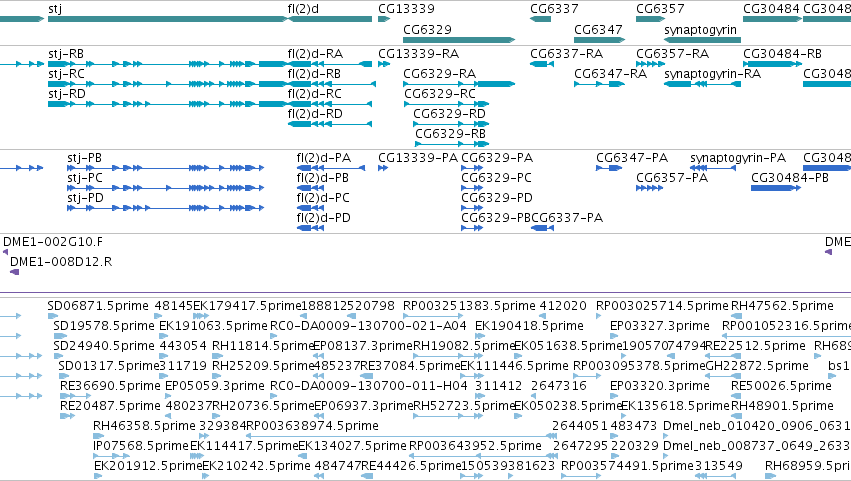Click the fl(2)d gene label in top track
Screen dimensions: 851x481
tap(303, 9)
